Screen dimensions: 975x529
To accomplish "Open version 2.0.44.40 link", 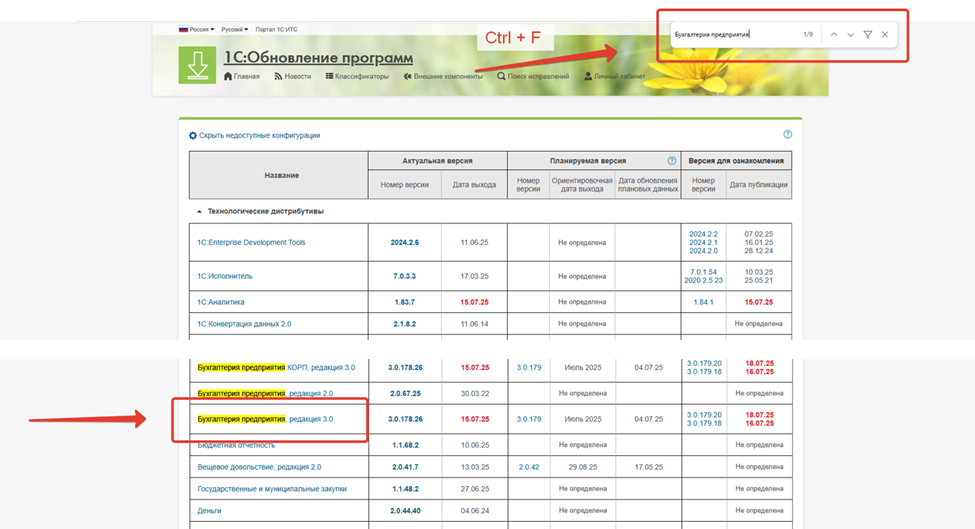I will point(405,510).
